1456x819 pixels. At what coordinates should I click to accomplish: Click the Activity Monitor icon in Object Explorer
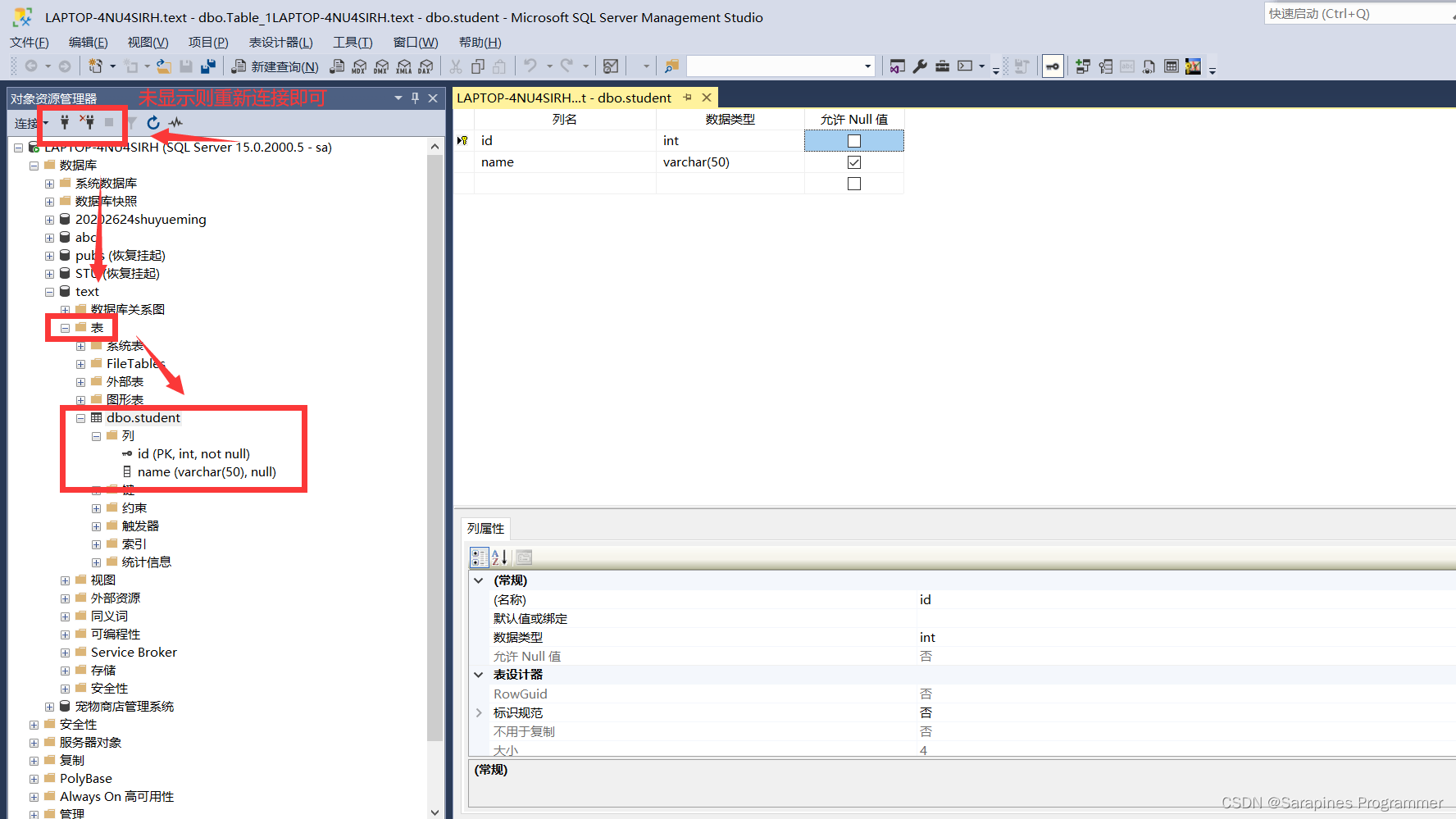click(175, 122)
